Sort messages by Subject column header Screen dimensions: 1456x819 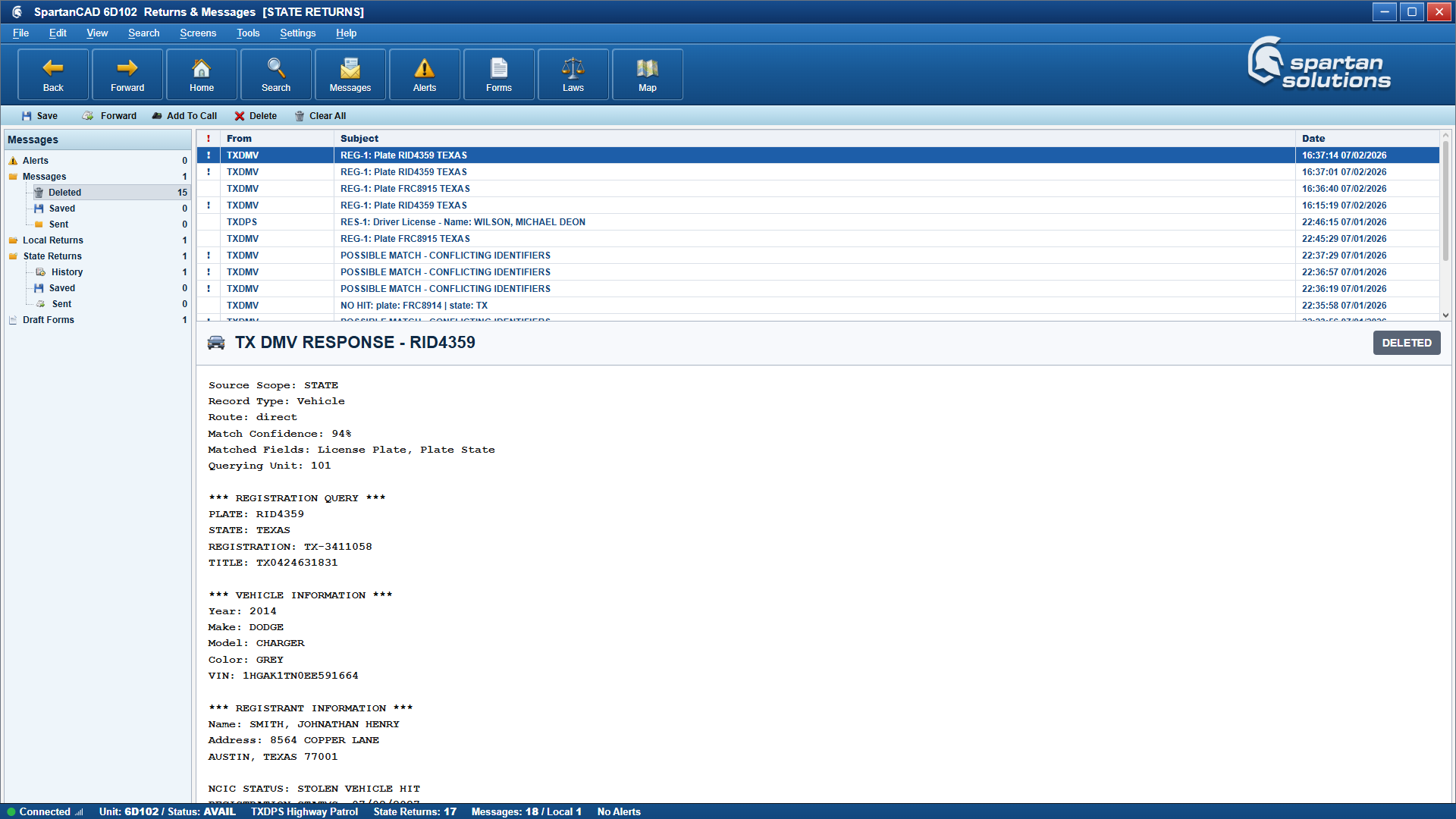point(814,139)
